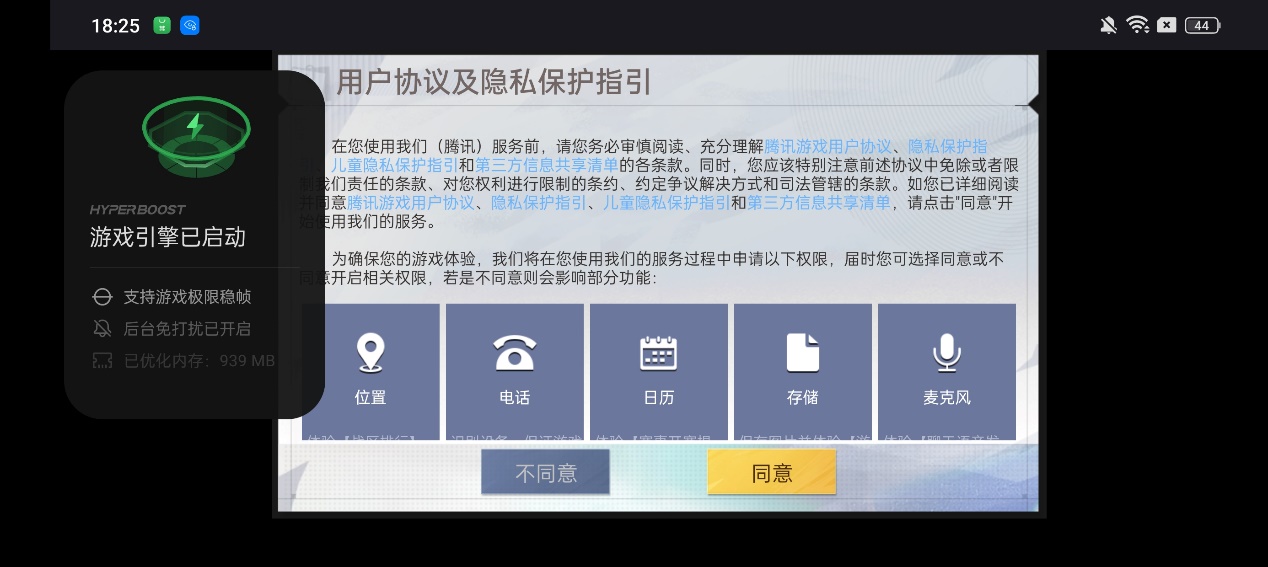
Task: Tap the 游戏引擎已启动 heading
Action: pyautogui.click(x=168, y=237)
